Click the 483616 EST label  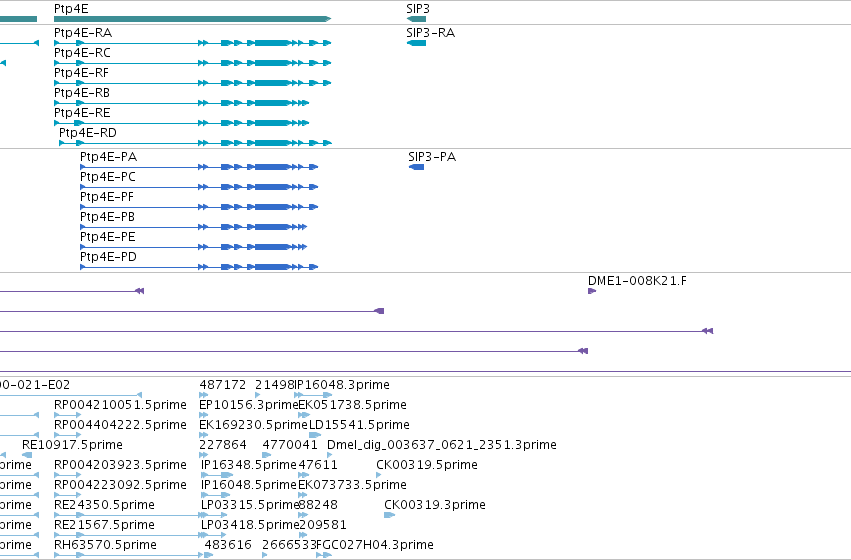pyautogui.click(x=228, y=545)
